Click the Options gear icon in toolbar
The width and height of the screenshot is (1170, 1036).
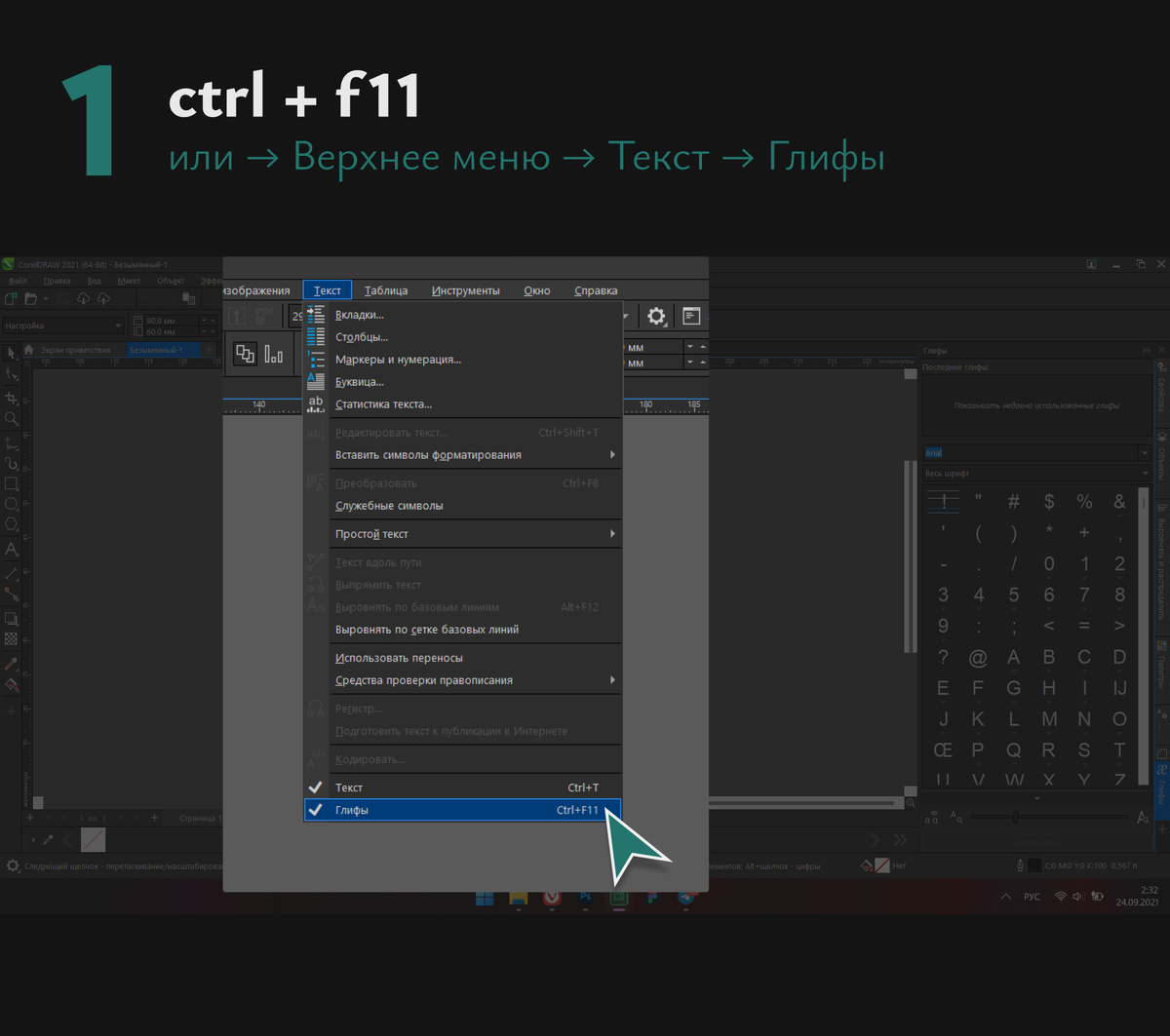click(x=657, y=316)
